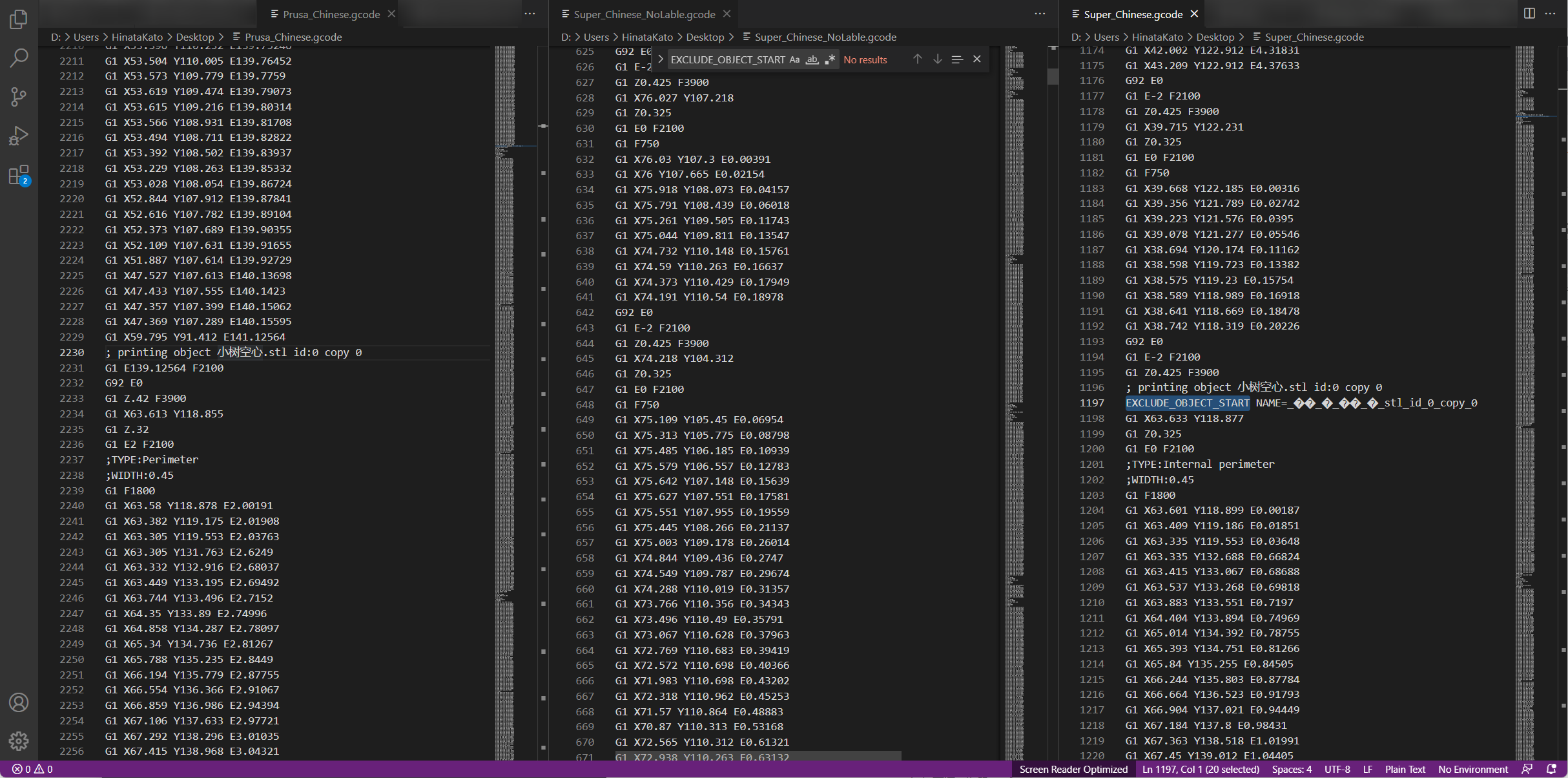
Task: Split the Super_Chinese.gcode editor
Action: (x=1529, y=13)
